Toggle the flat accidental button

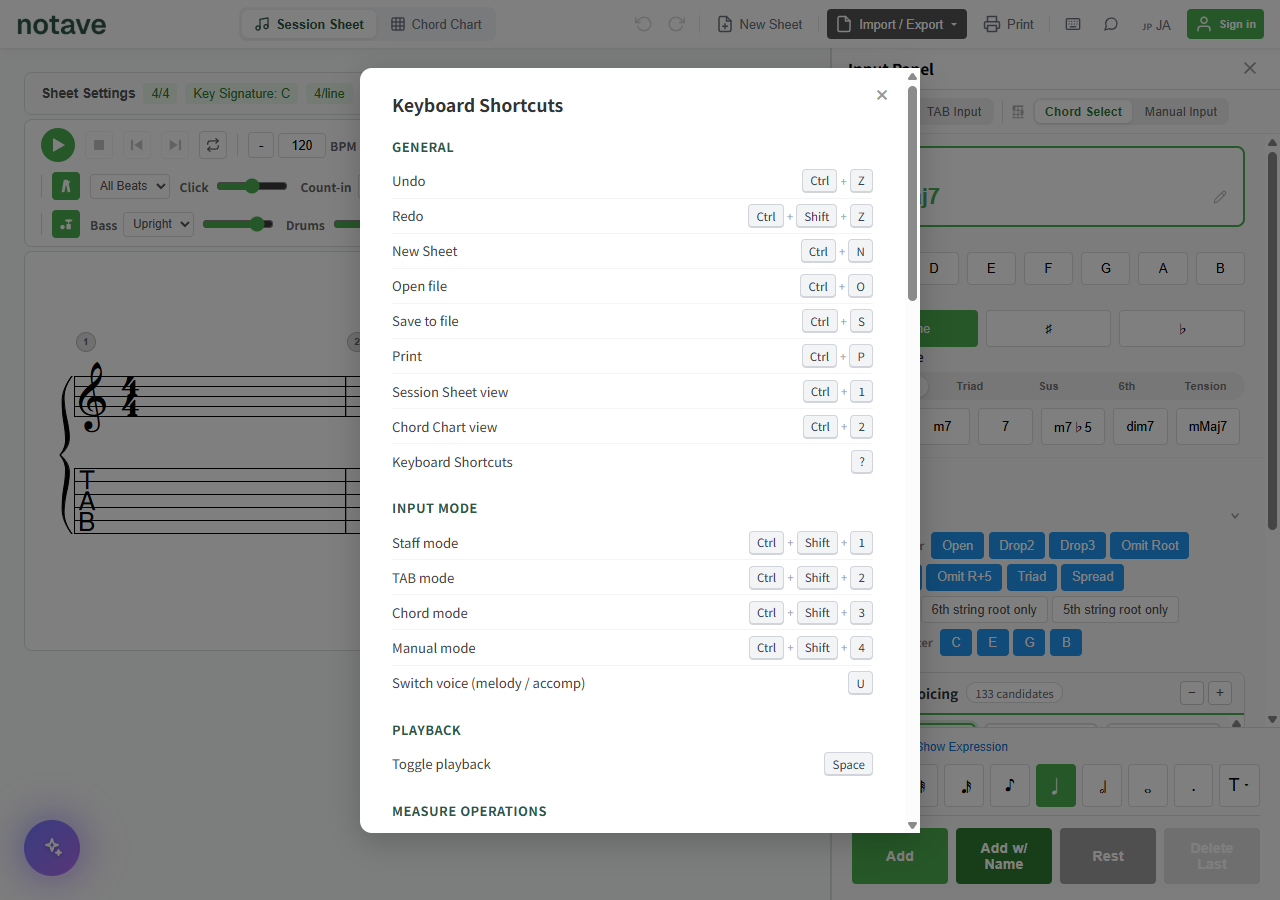(x=1182, y=328)
